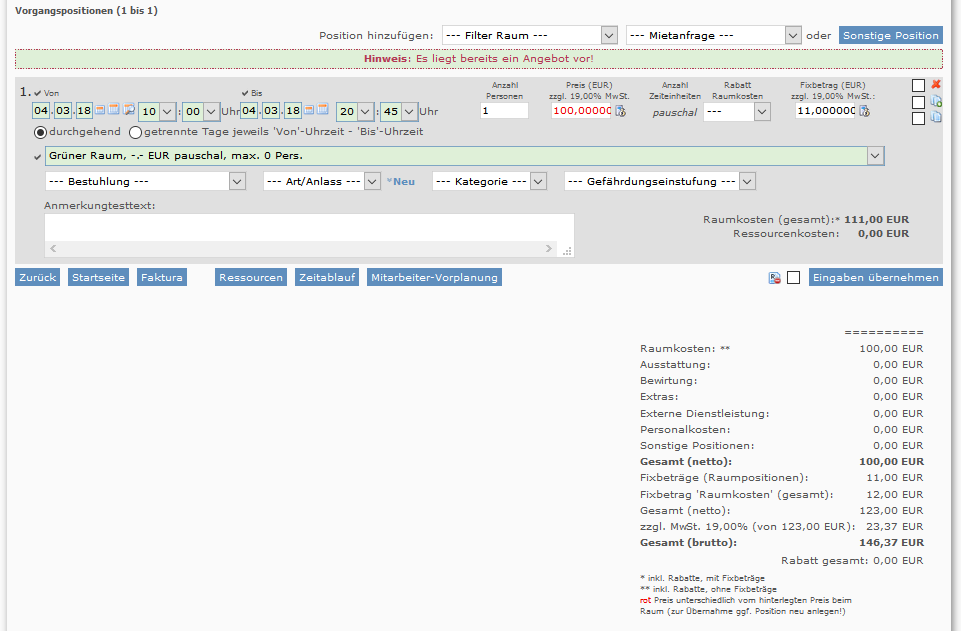Tick the checkbox beside the red delete X
This screenshot has height=631, width=961.
tap(918, 86)
